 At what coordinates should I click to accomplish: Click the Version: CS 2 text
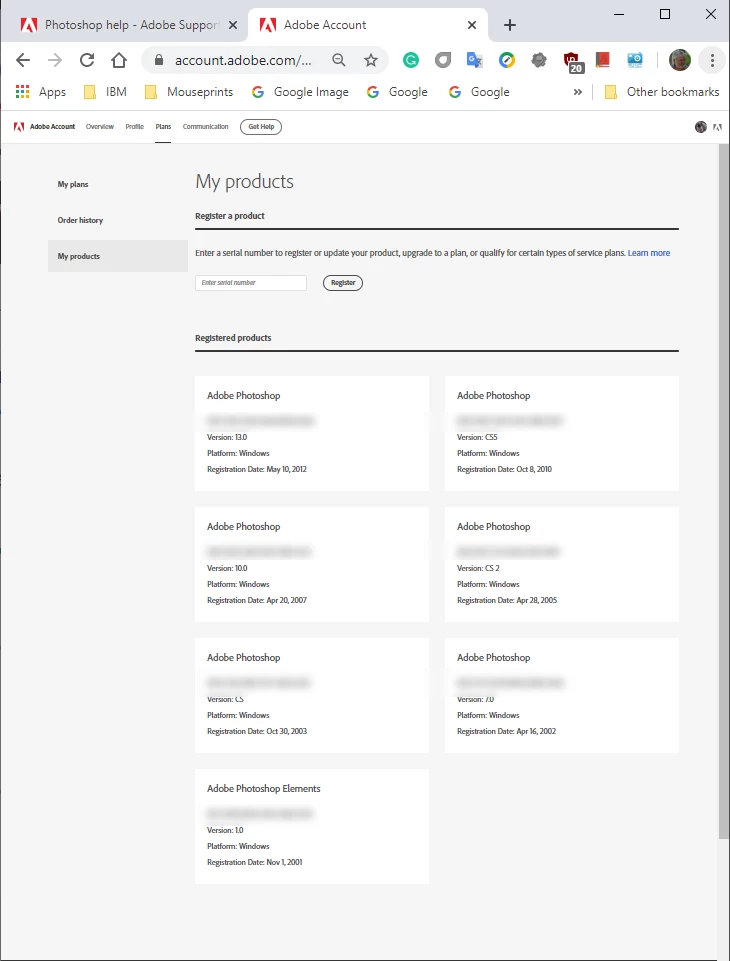pyautogui.click(x=478, y=568)
